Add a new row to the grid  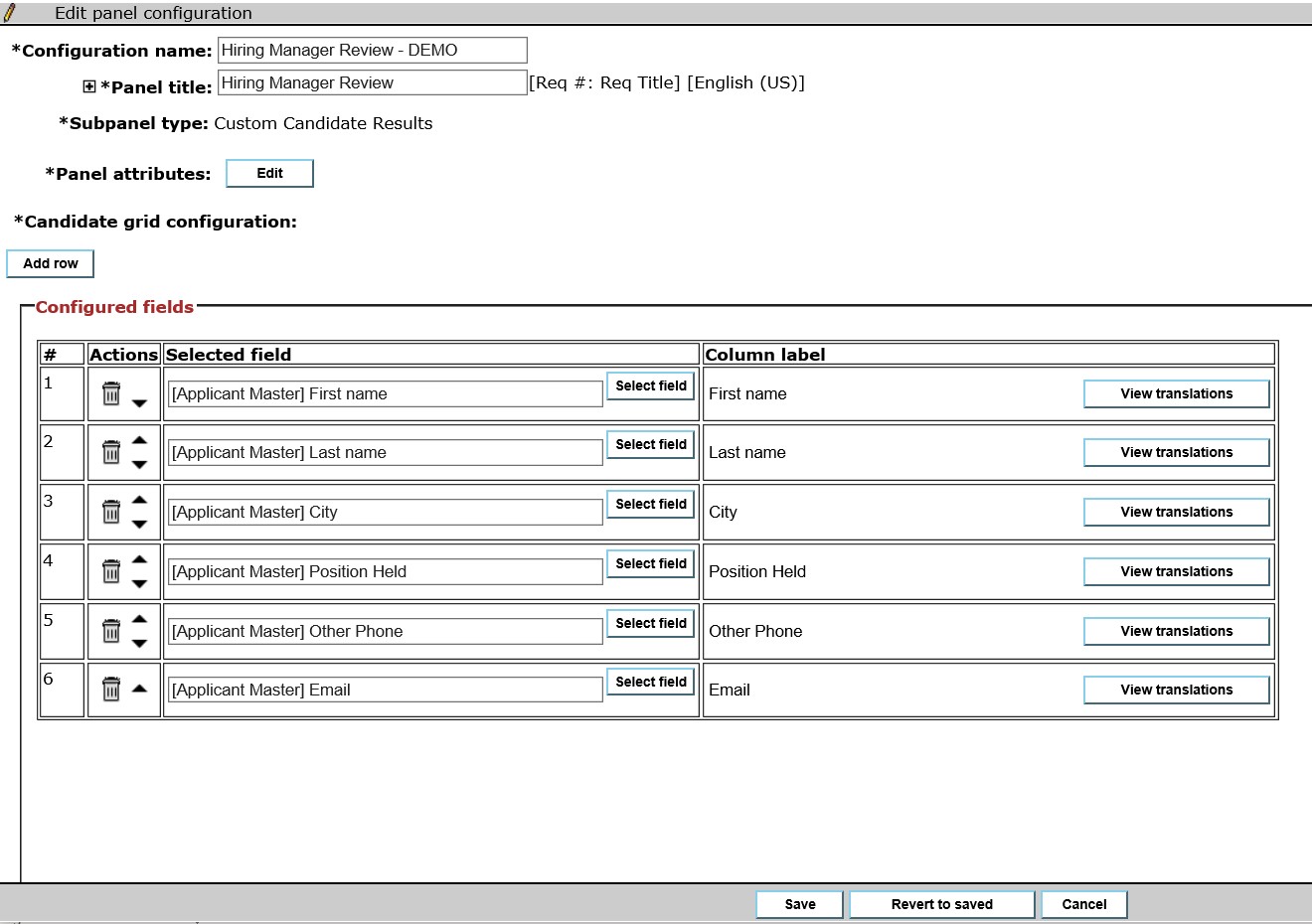tap(51, 263)
